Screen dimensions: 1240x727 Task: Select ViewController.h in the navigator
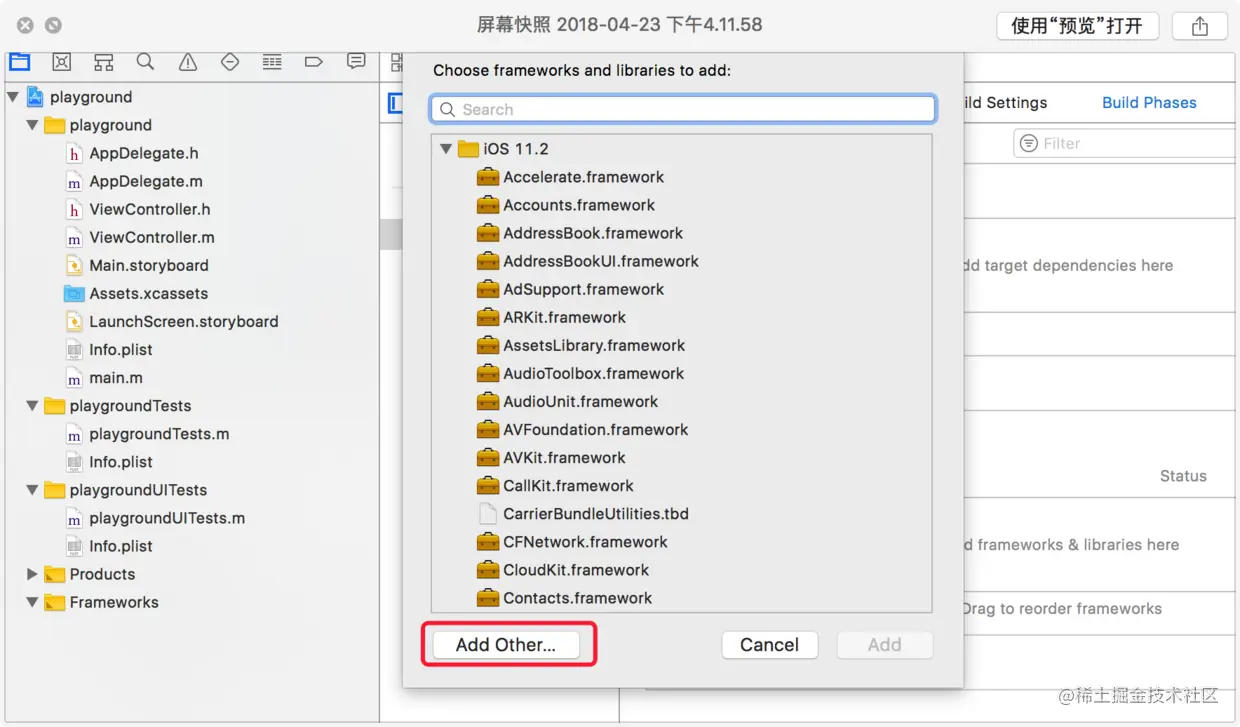click(150, 210)
